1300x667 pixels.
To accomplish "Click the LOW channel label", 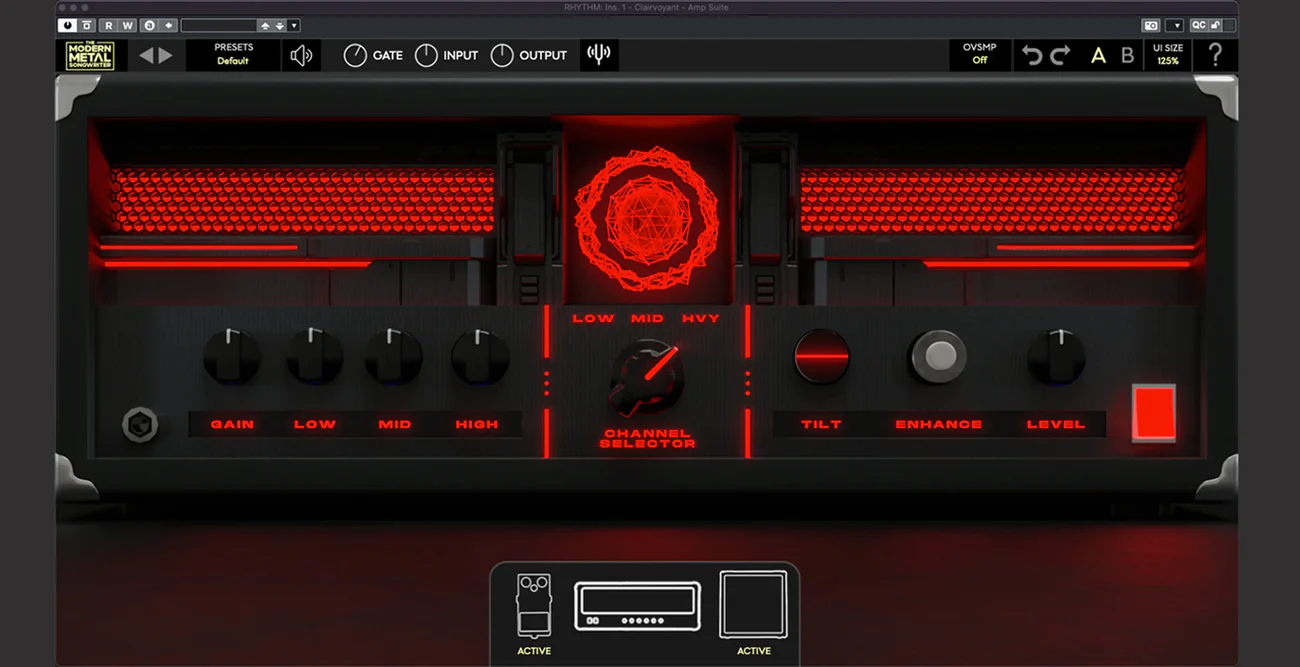I will click(x=593, y=318).
